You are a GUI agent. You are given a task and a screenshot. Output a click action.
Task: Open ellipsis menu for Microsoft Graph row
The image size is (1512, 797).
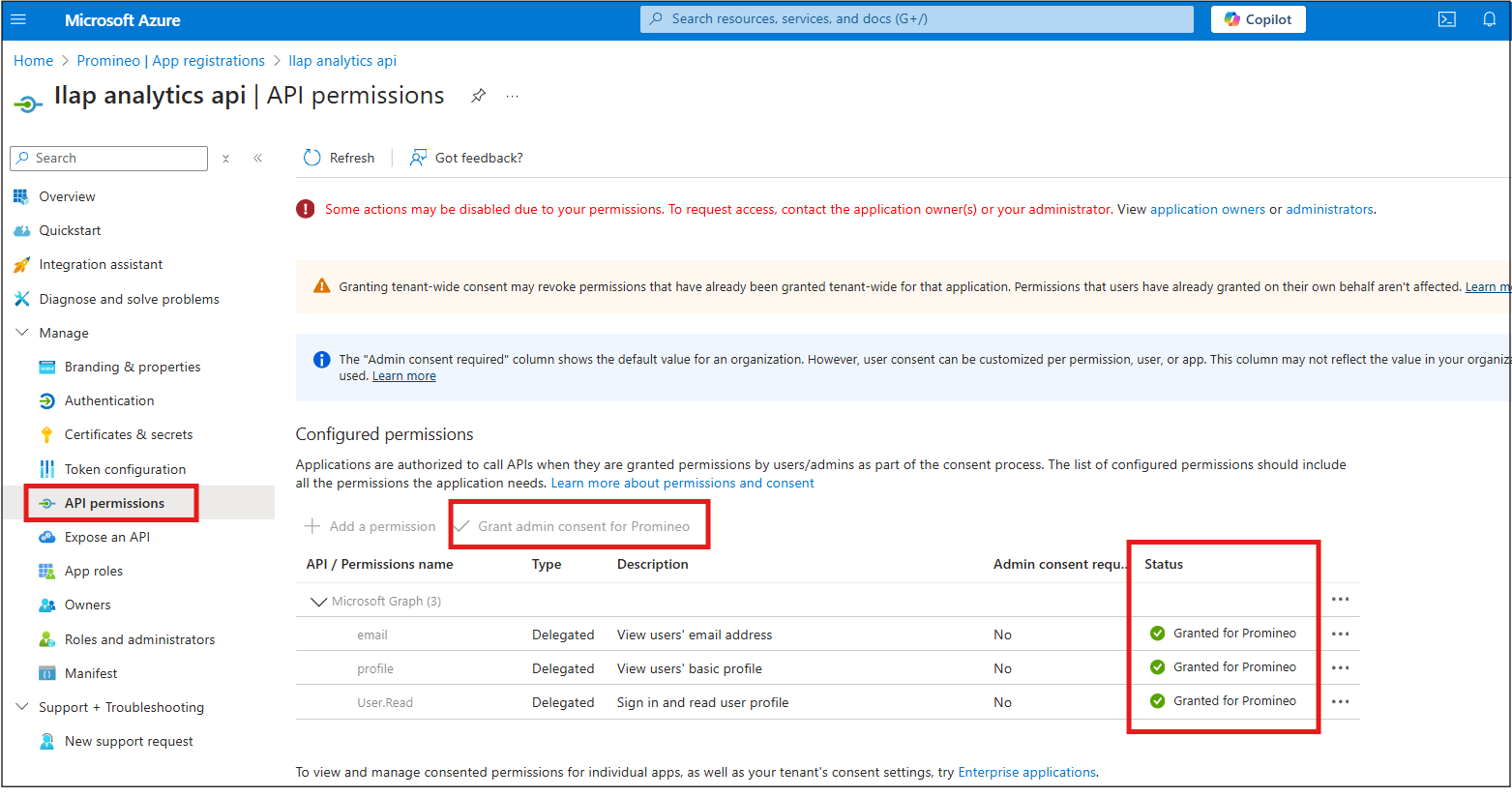tap(1340, 600)
